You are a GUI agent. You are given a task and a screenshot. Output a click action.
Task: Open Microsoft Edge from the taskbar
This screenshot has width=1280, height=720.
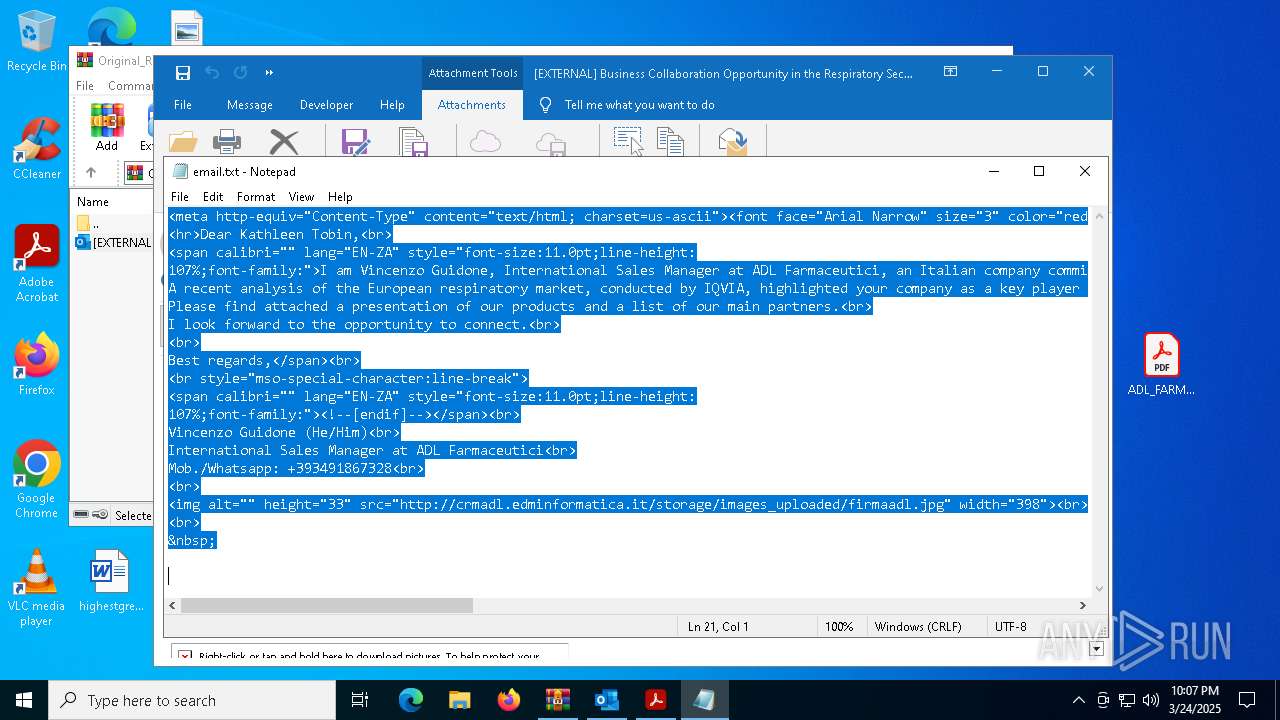pos(411,700)
